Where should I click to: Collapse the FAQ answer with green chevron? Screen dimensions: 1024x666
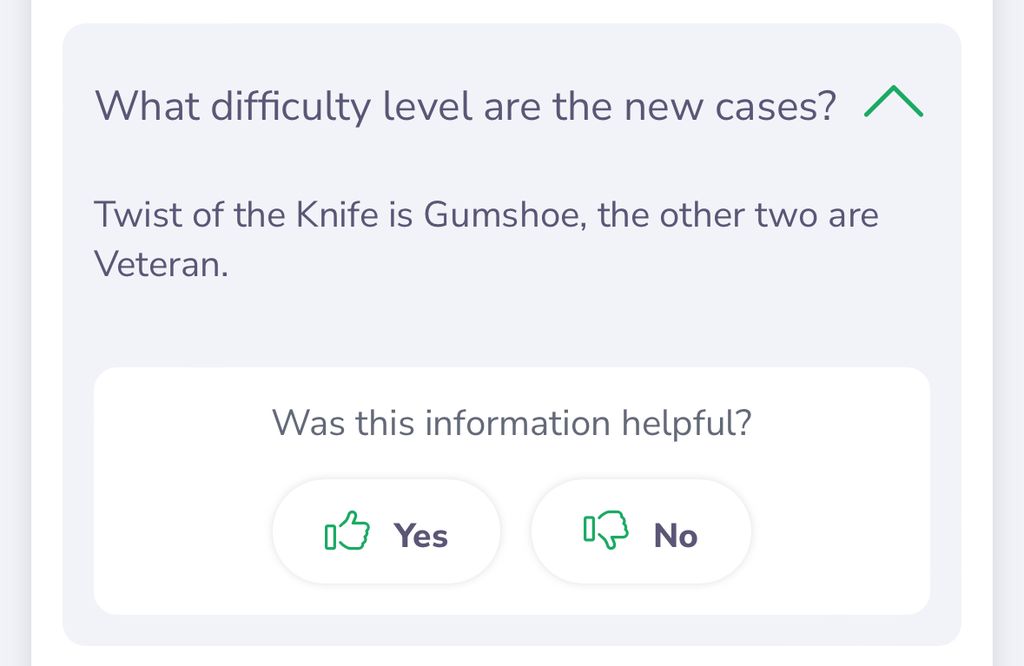tap(893, 101)
